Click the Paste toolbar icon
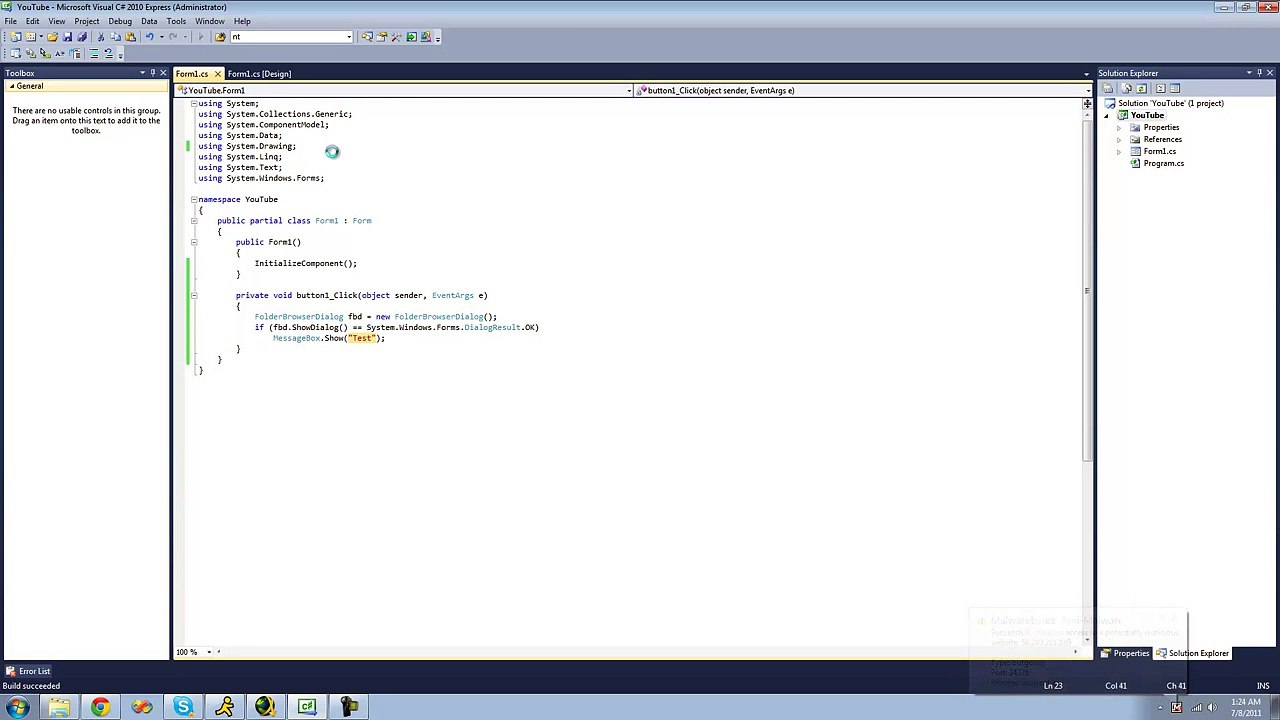 click(x=130, y=37)
